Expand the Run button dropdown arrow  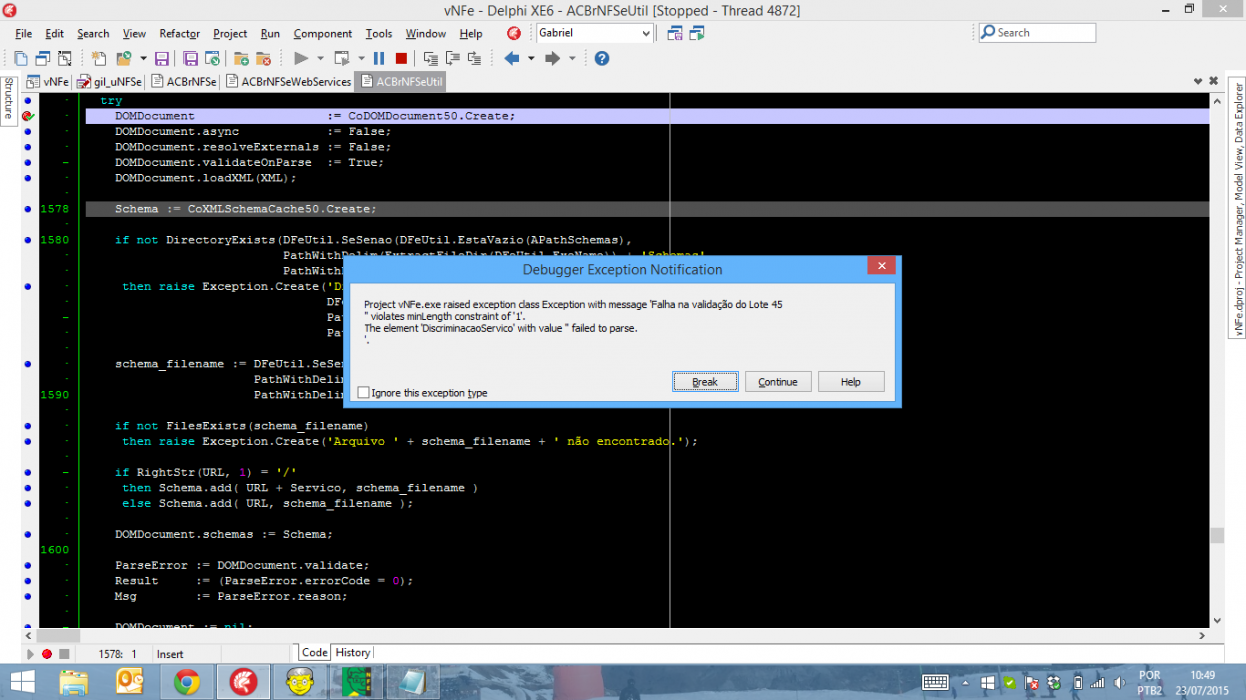[320, 59]
